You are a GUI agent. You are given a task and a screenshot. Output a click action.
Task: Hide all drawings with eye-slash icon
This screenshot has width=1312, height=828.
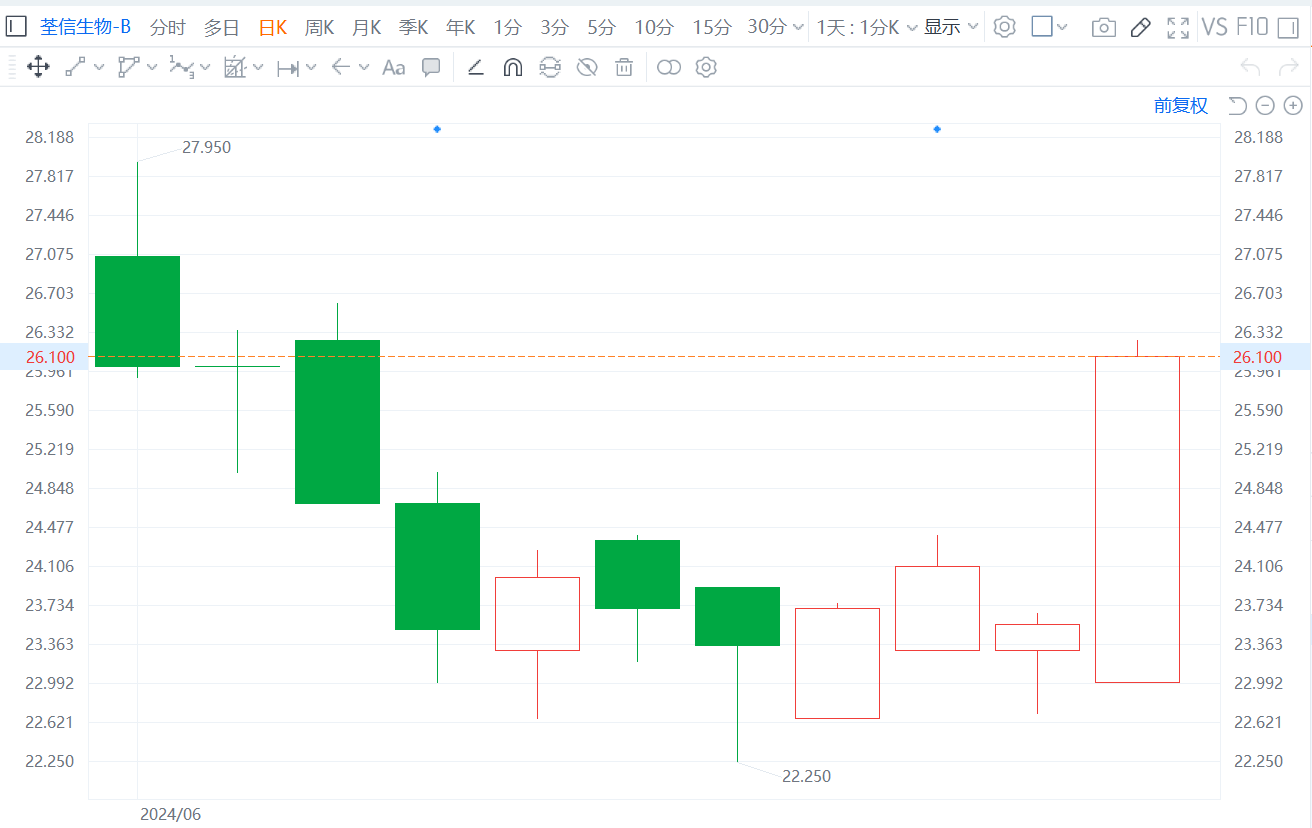click(587, 68)
